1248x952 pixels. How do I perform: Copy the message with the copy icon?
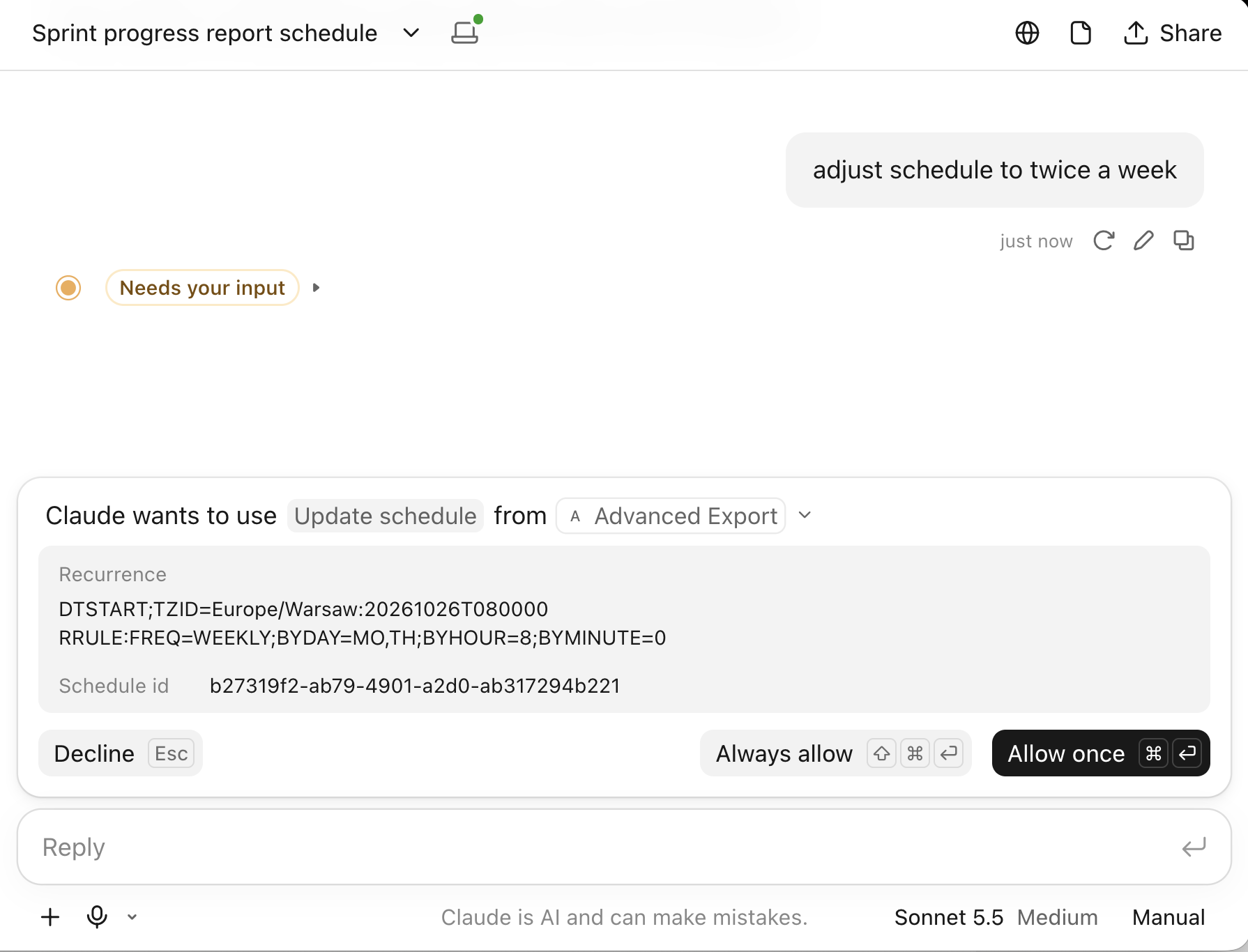1184,240
